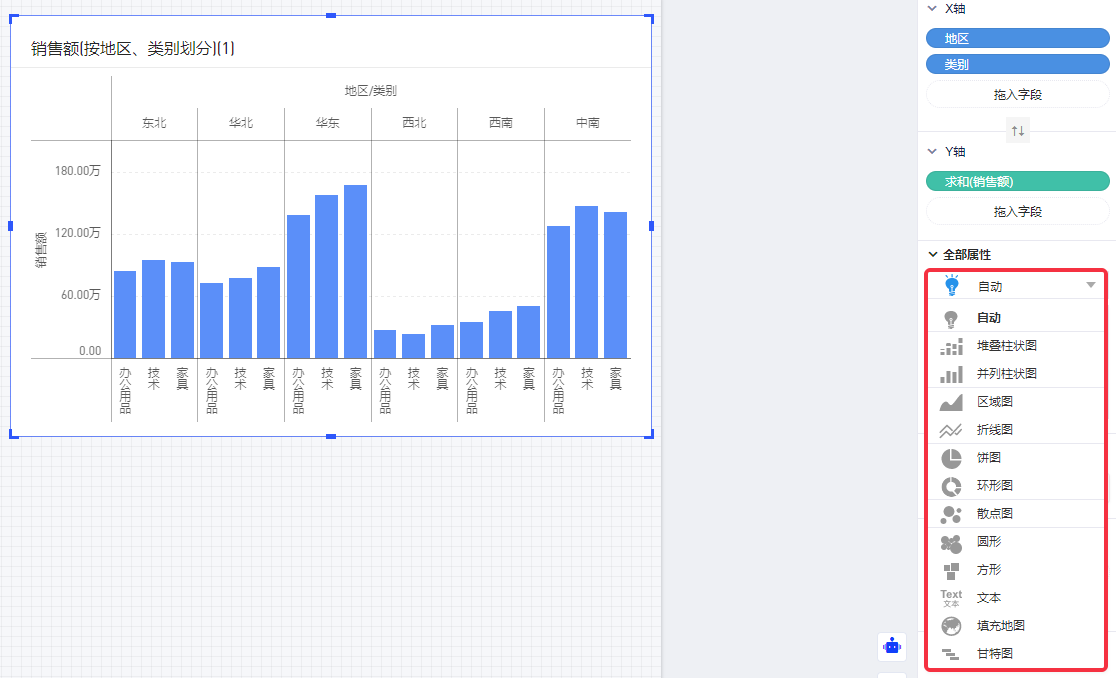Choose the 饼图 pie chart icon
Viewport: 1116px width, 678px height.
click(951, 458)
